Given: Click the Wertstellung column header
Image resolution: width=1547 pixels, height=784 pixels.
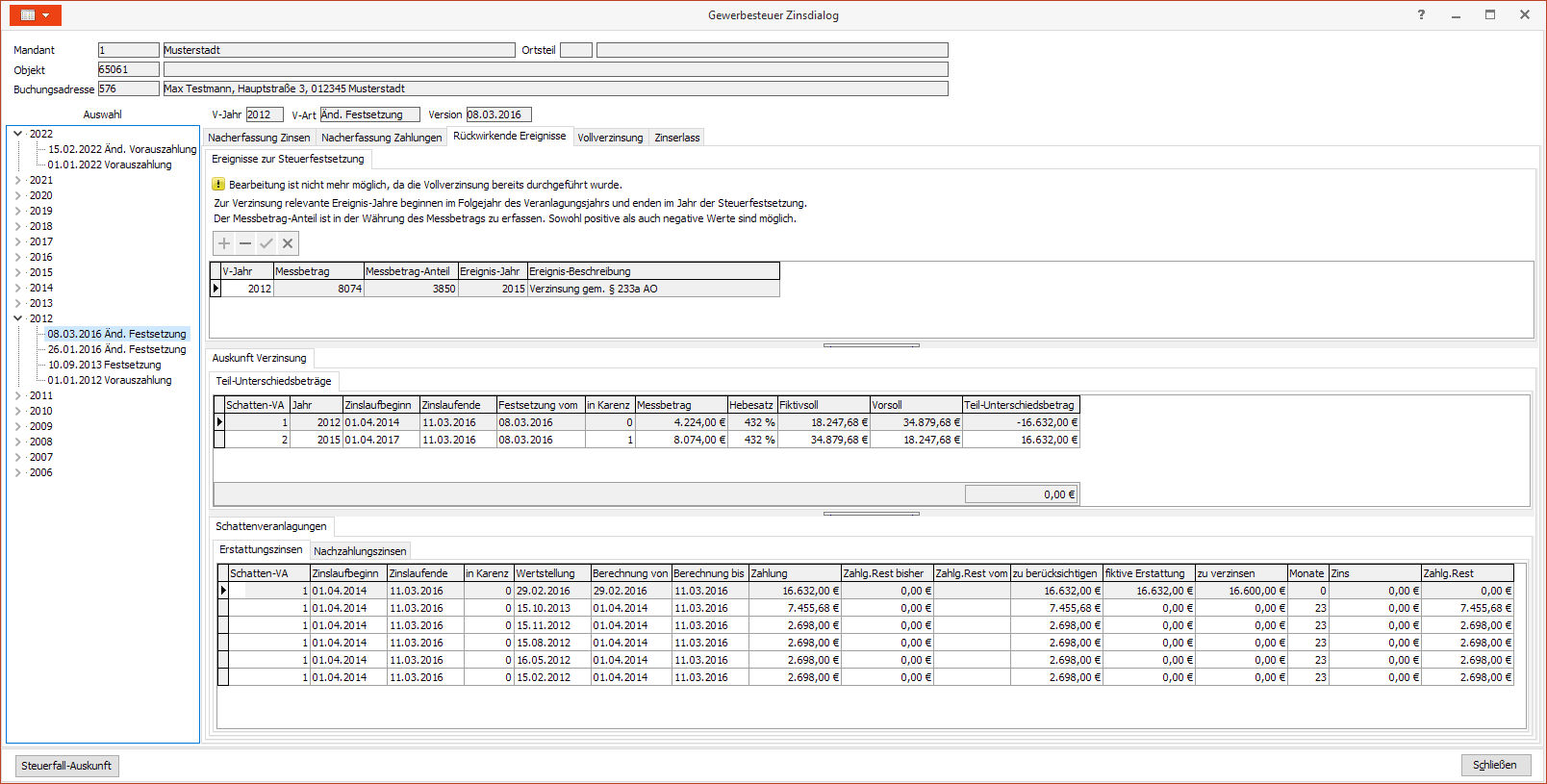Looking at the screenshot, I should tap(552, 573).
